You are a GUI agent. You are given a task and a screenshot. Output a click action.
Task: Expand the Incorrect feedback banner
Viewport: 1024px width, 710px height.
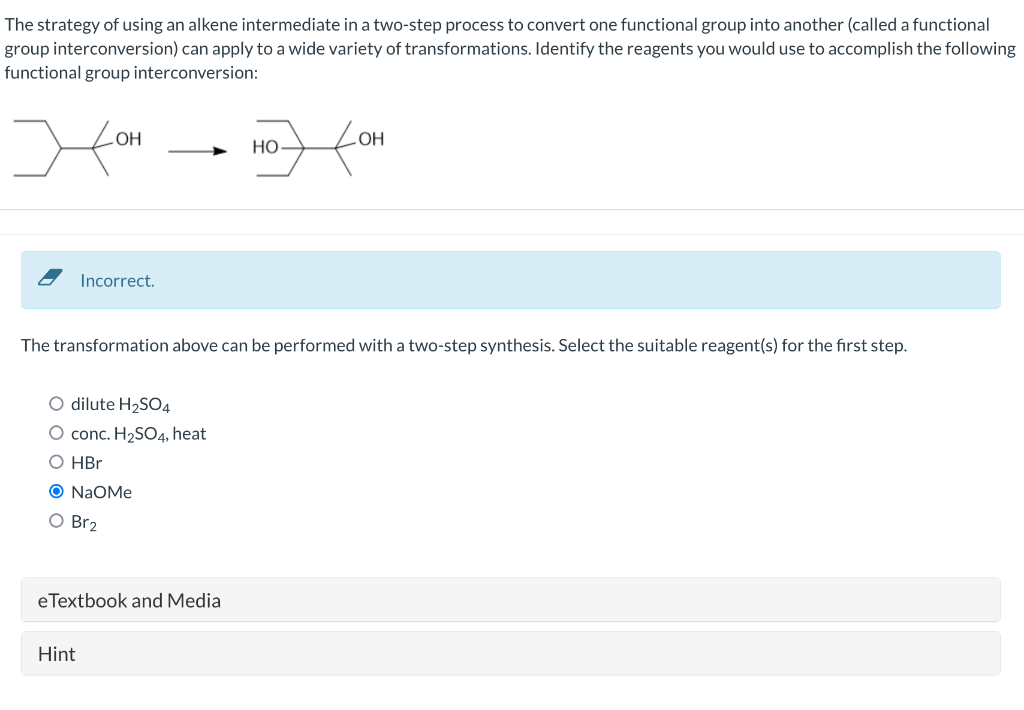point(511,280)
